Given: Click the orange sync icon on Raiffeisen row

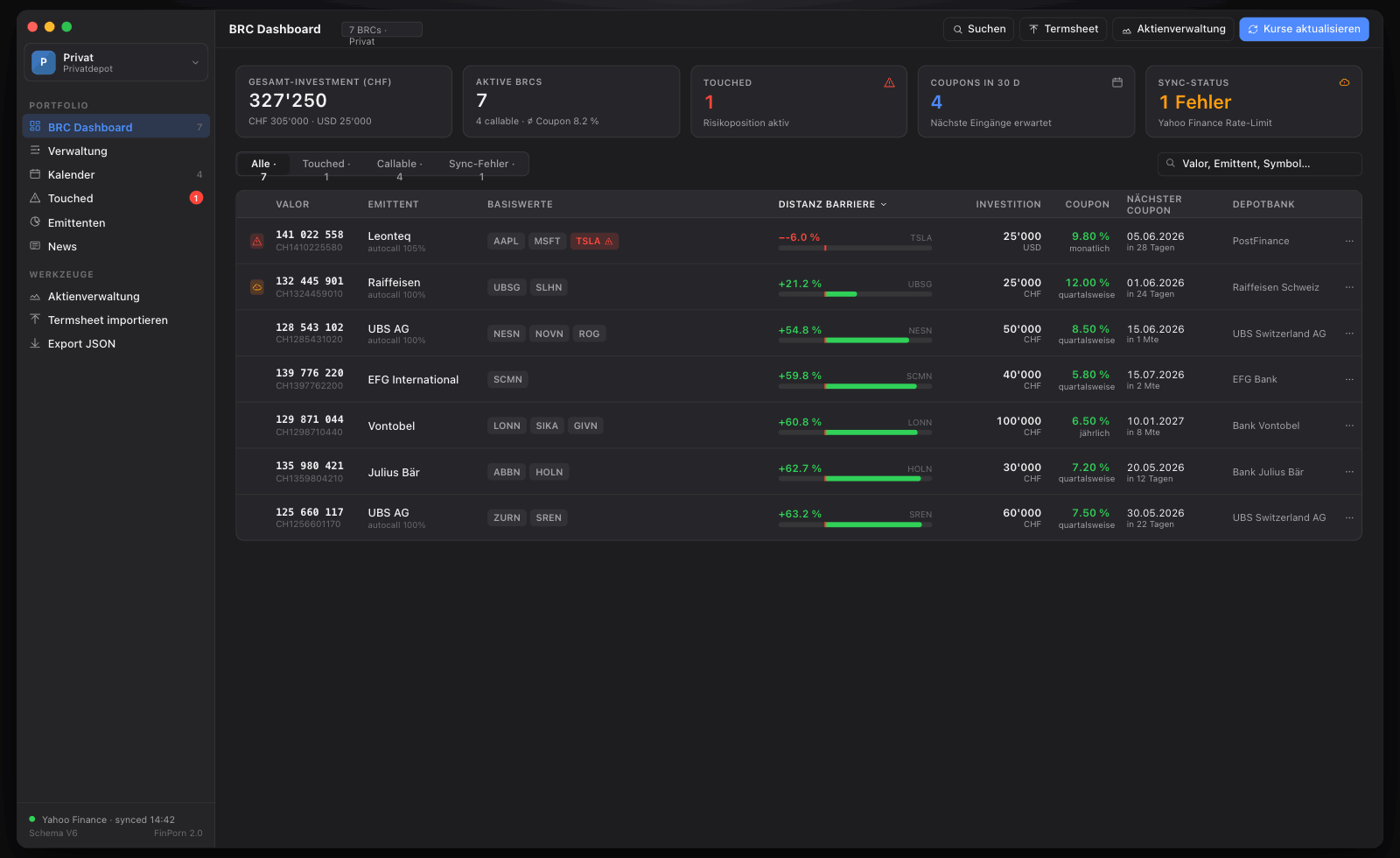Looking at the screenshot, I should pyautogui.click(x=257, y=287).
